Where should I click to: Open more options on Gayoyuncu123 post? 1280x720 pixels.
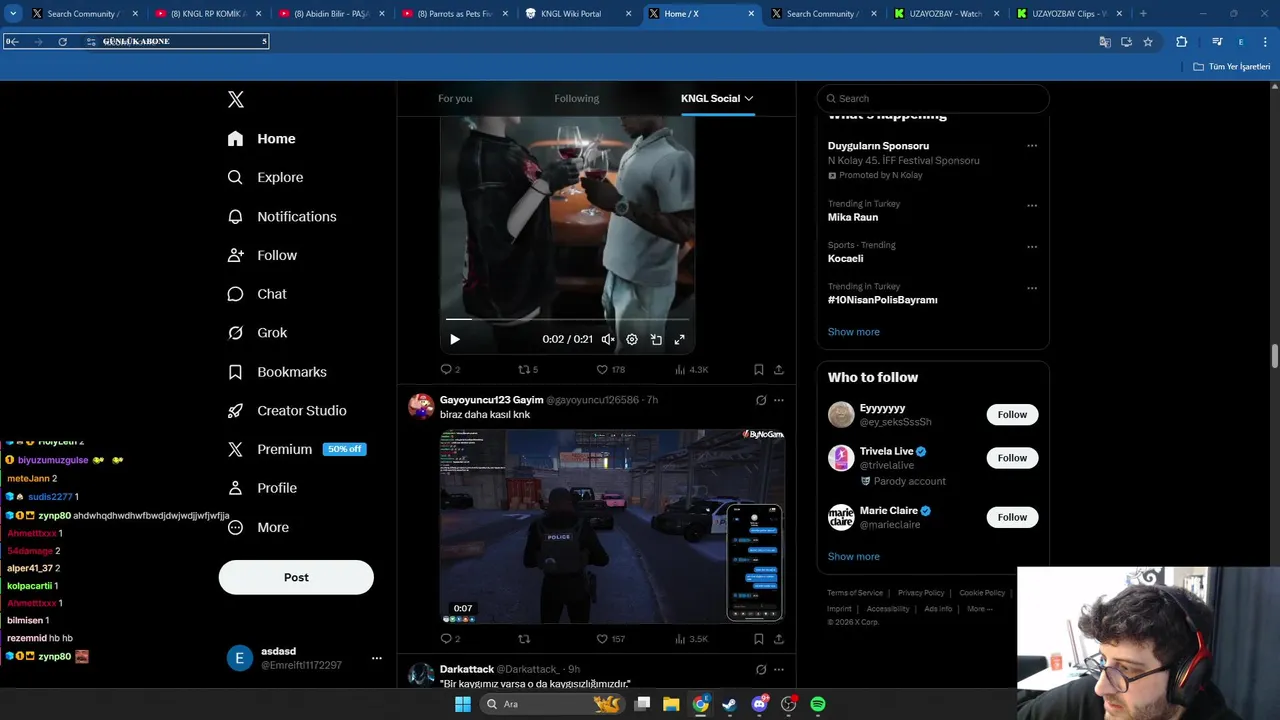779,400
